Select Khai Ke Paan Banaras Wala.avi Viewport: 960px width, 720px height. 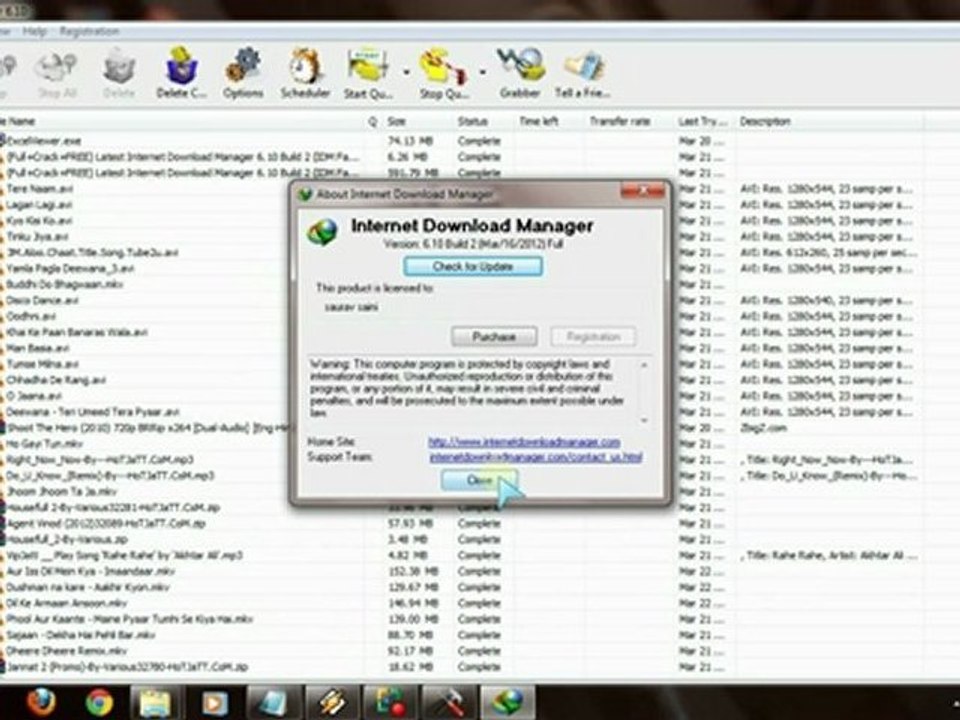77,332
